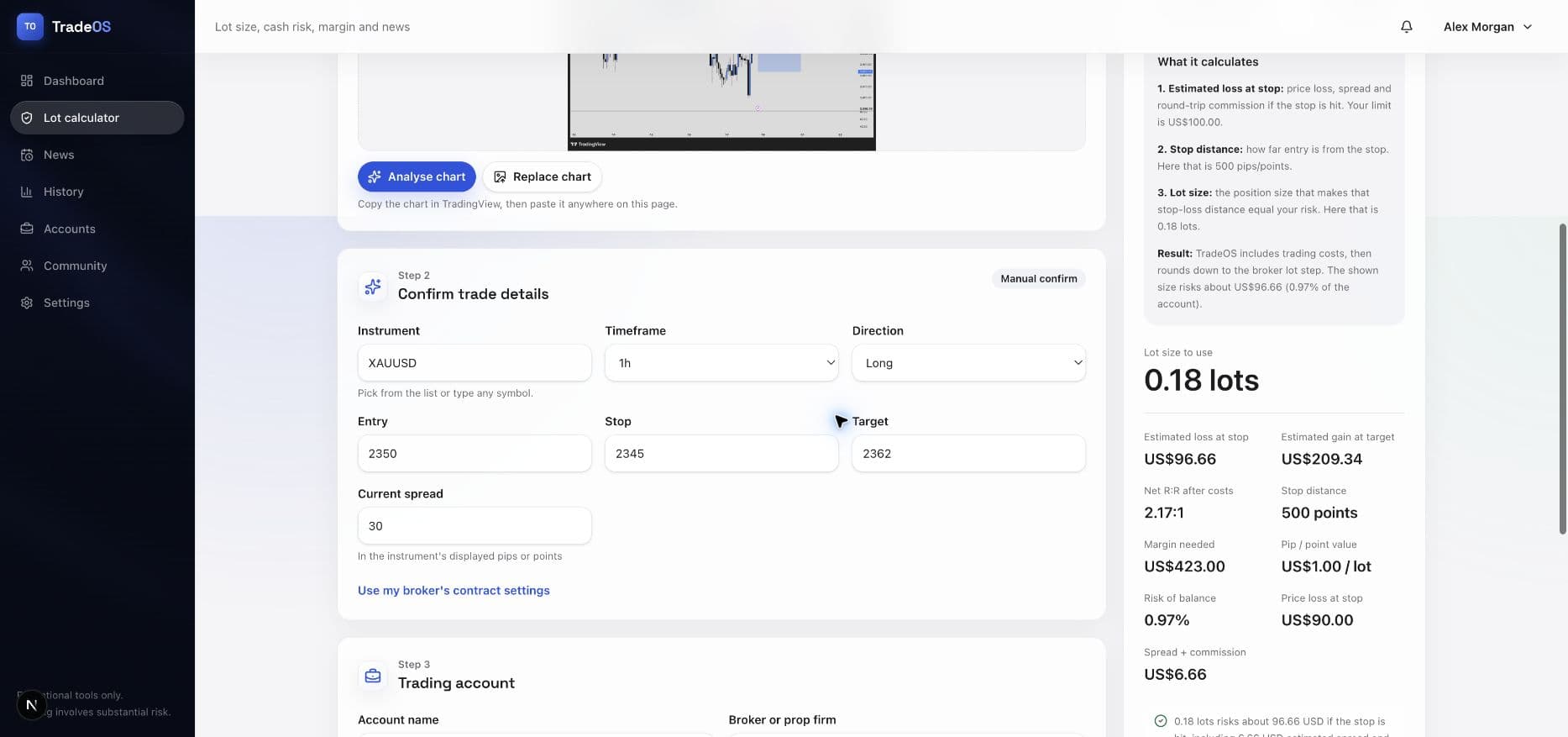Click the Instrument field with XAUUSD
The width and height of the screenshot is (1568, 737).
pos(475,363)
